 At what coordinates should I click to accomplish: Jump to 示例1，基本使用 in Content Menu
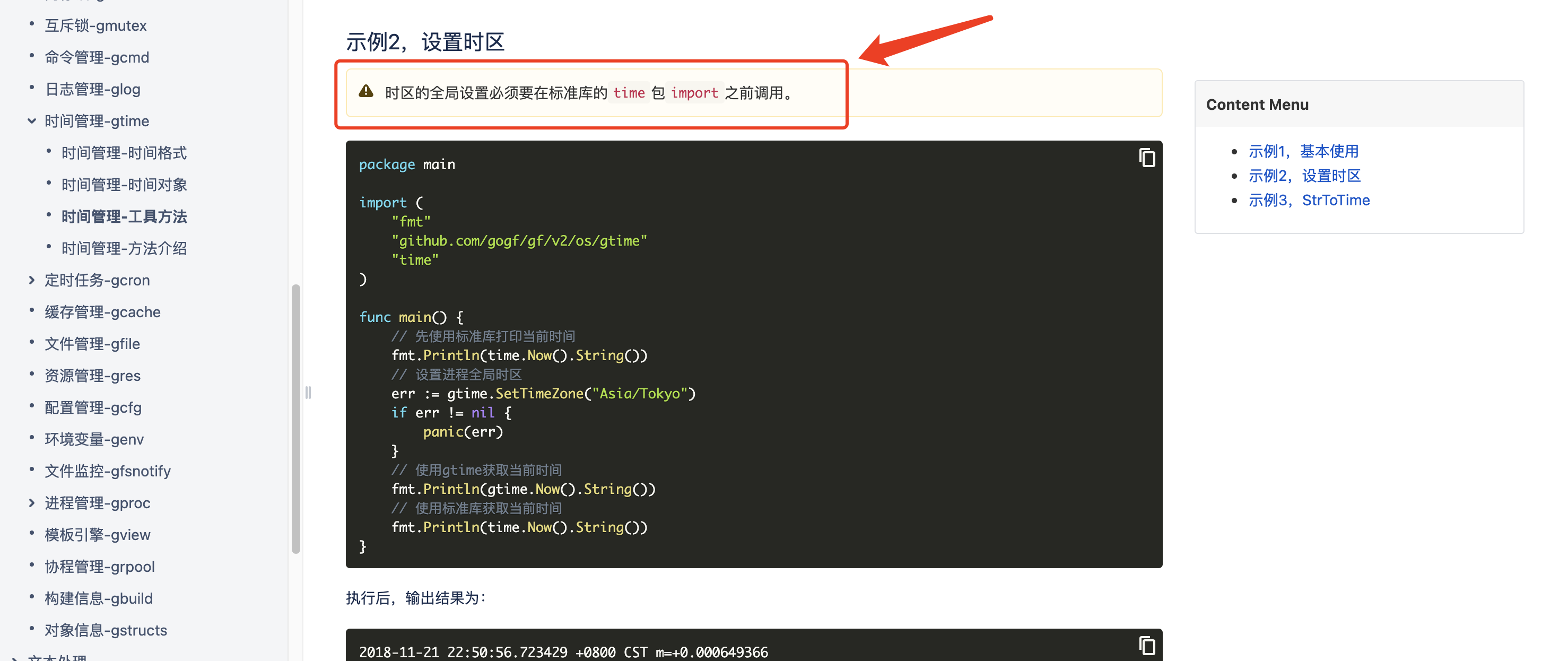1303,151
